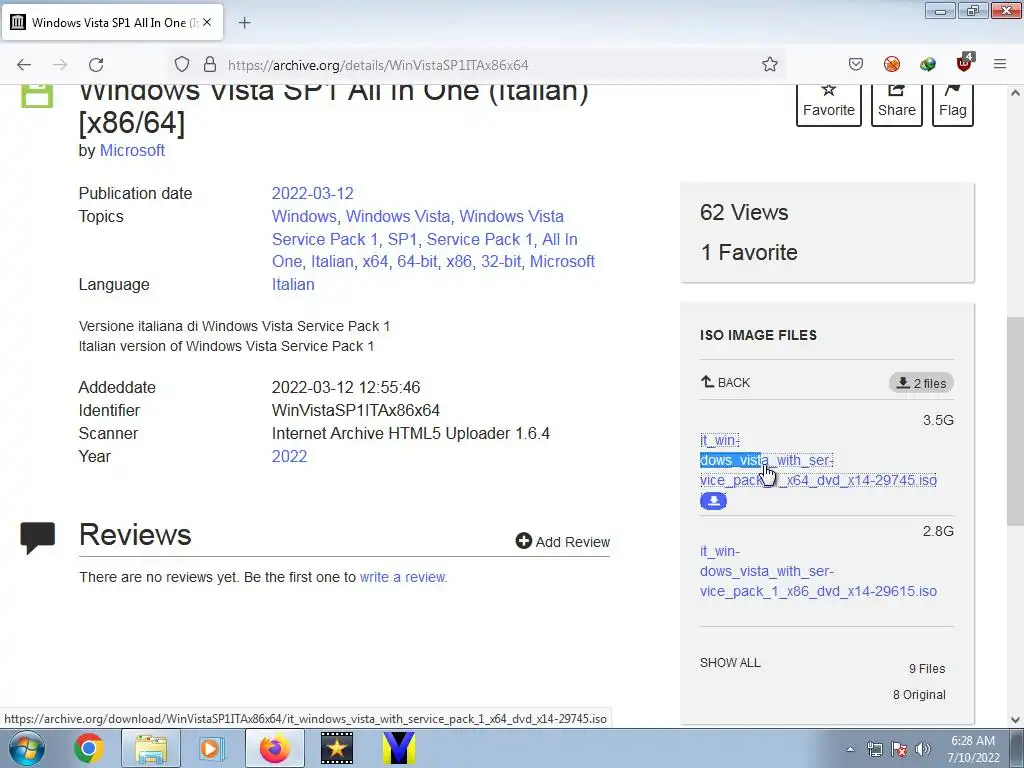Screen dimensions: 1024x768
Task: Open the Microsoft author link
Action: click(x=132, y=150)
